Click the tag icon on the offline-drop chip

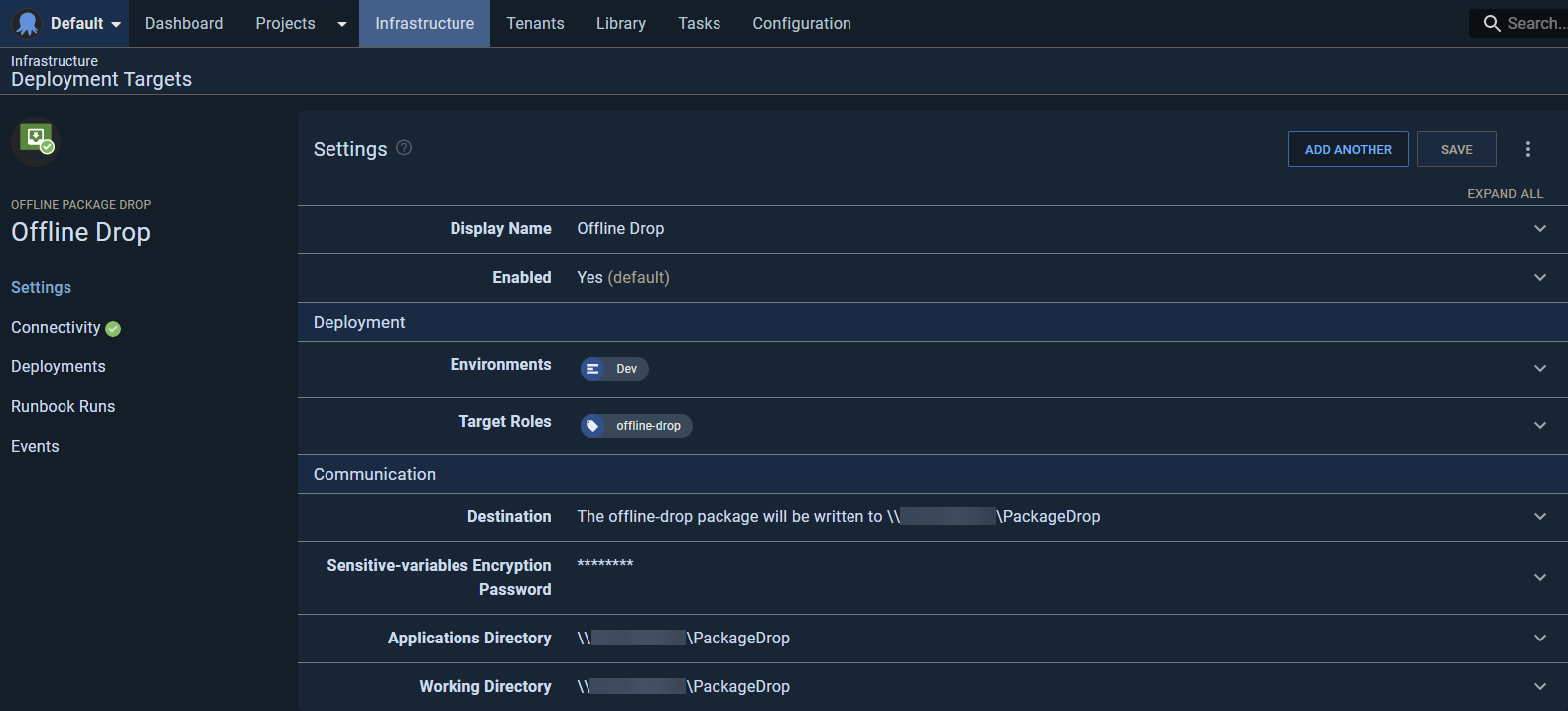coord(592,426)
